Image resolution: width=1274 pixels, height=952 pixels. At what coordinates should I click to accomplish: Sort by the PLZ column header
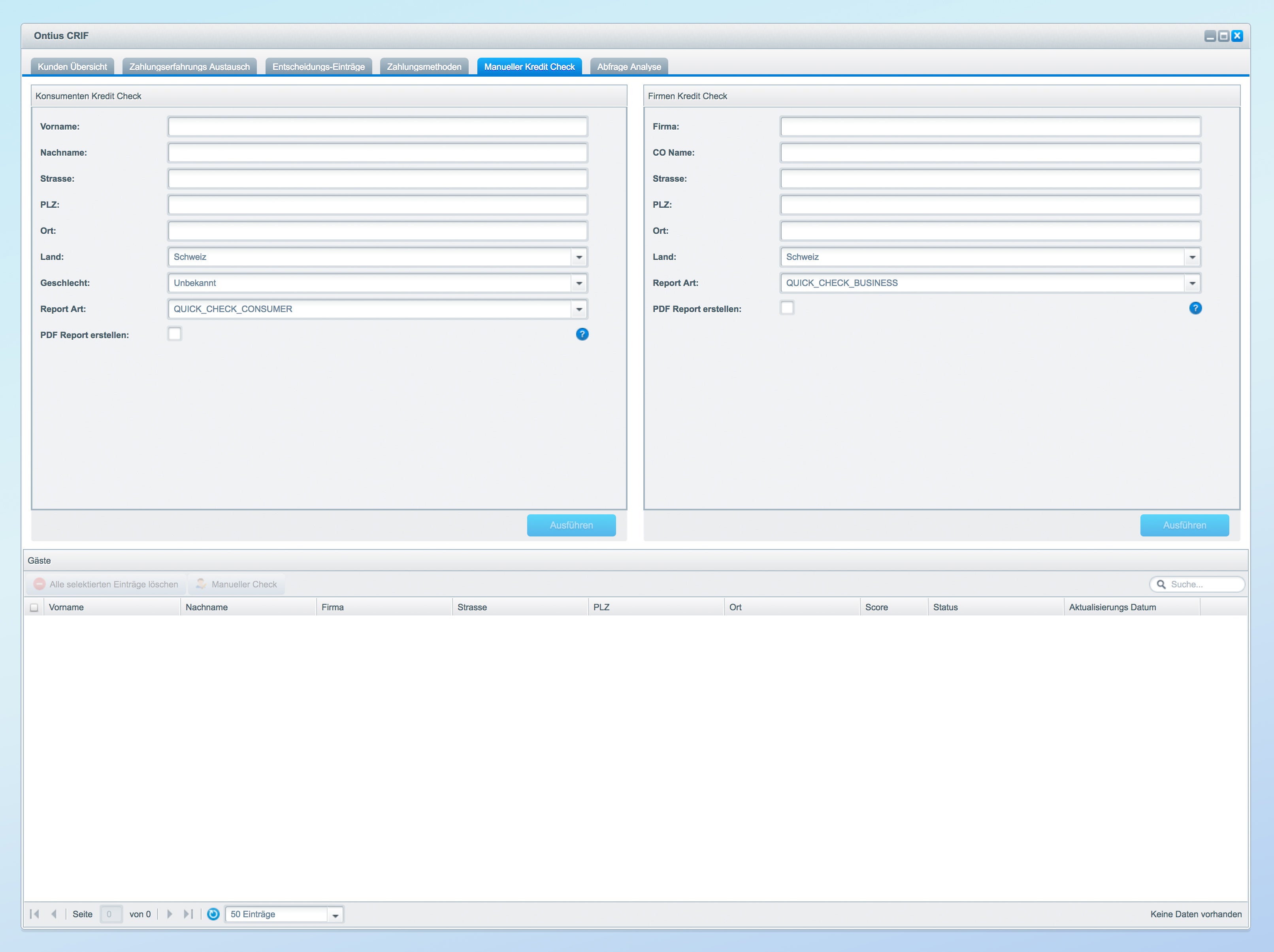point(656,607)
